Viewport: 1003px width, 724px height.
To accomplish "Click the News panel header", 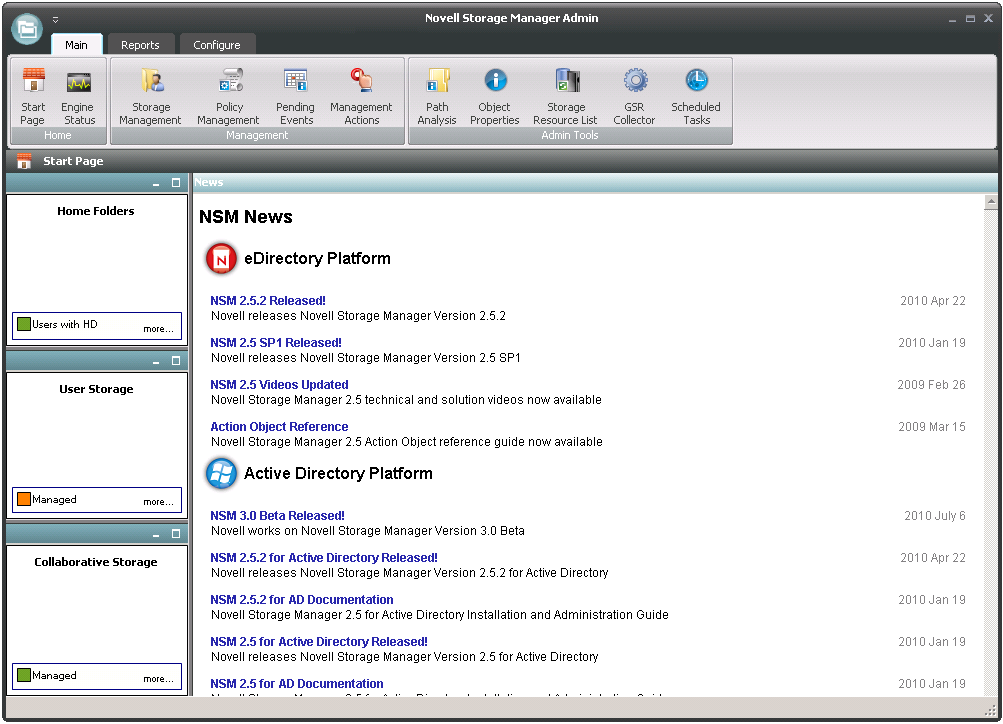I will point(595,182).
